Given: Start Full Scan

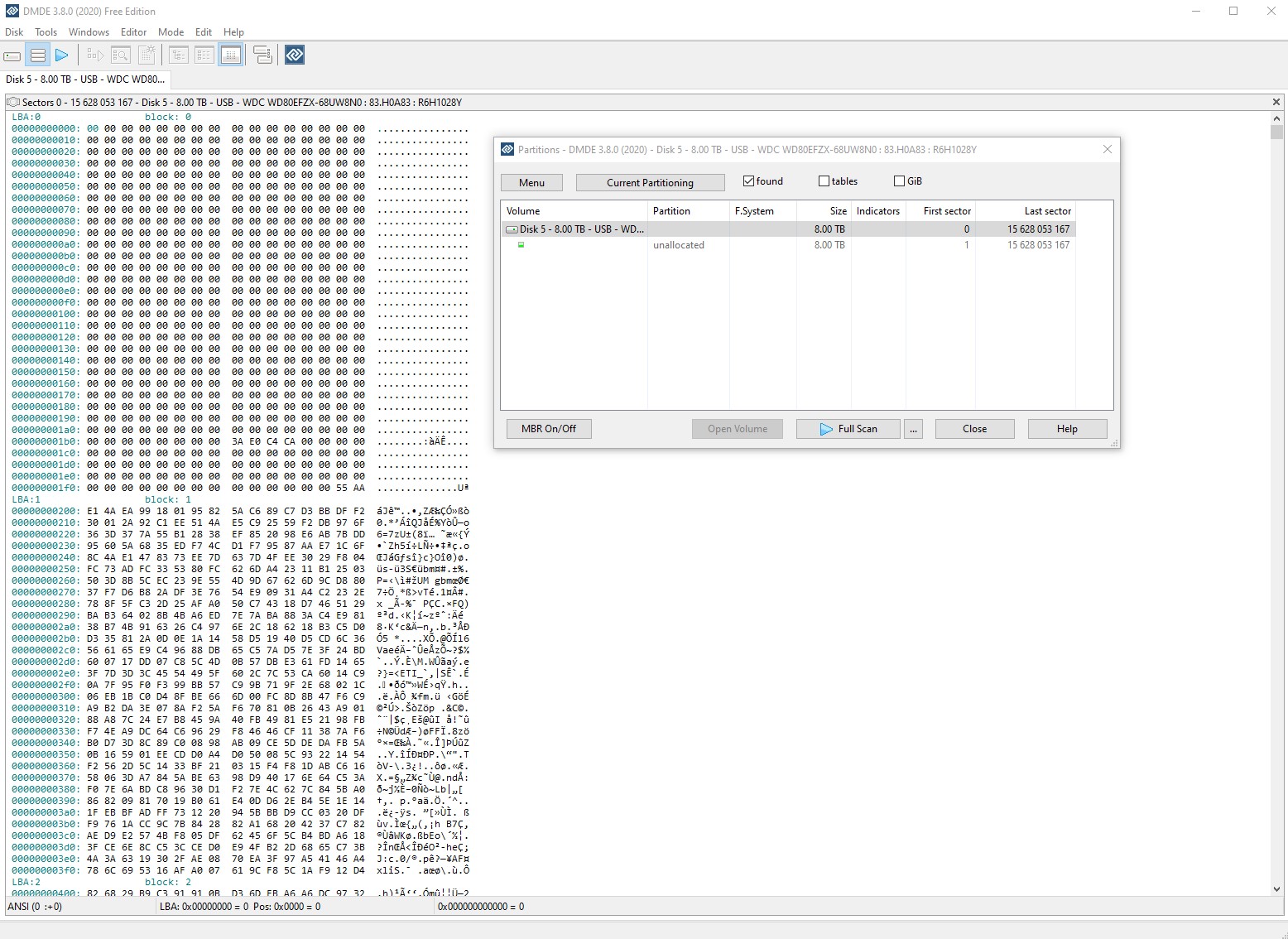Looking at the screenshot, I should click(x=848, y=429).
